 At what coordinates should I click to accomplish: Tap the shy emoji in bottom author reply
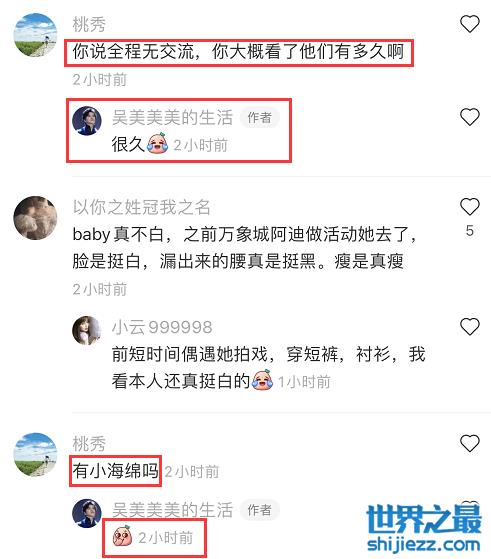tap(123, 537)
